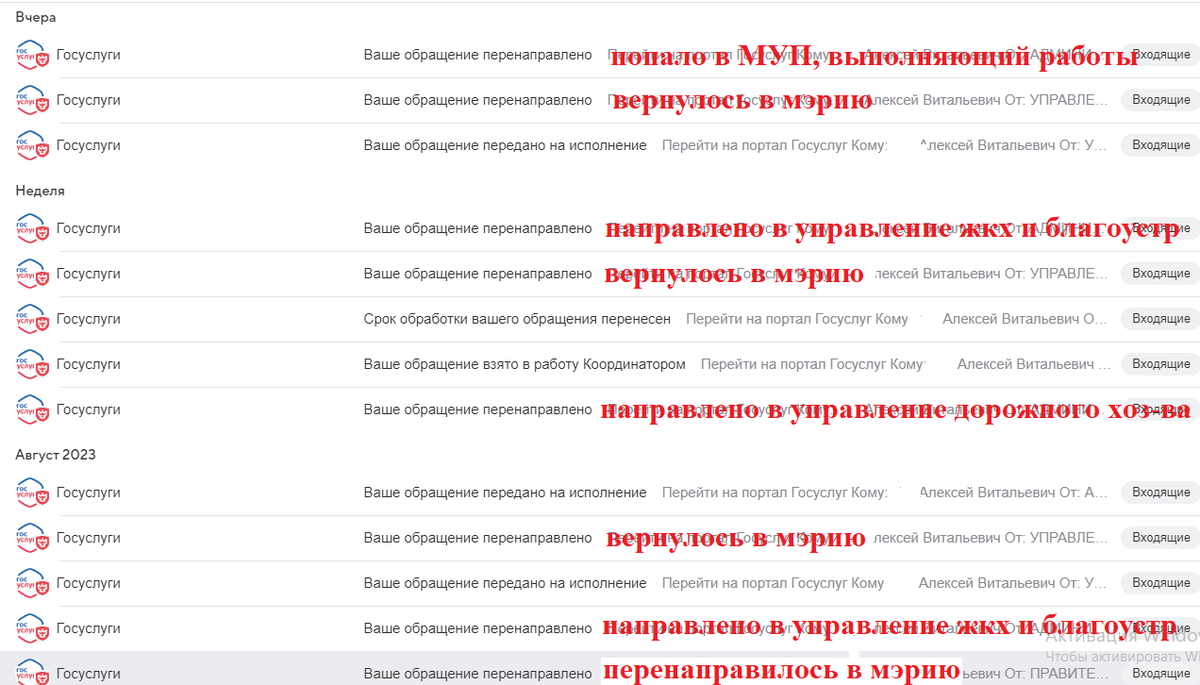Select the second Август 2023 message via avatar
Screen dimensions: 1200x685
point(32,537)
